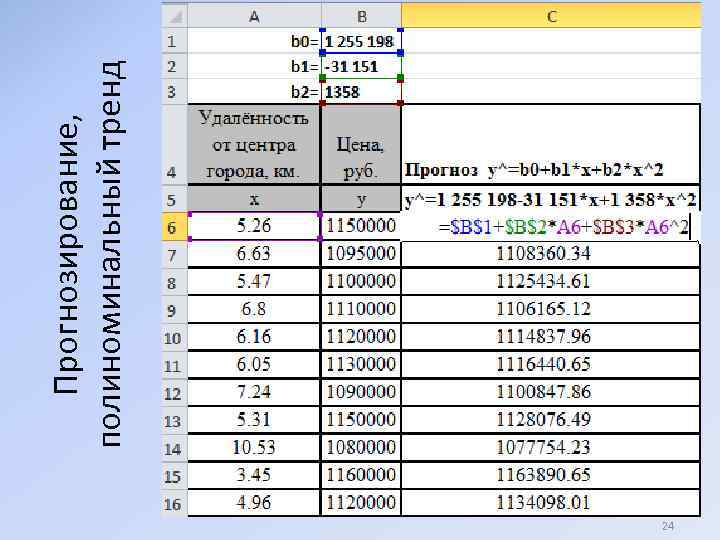Select cell with value 6.63
This screenshot has width=720, height=540.
tap(254, 254)
